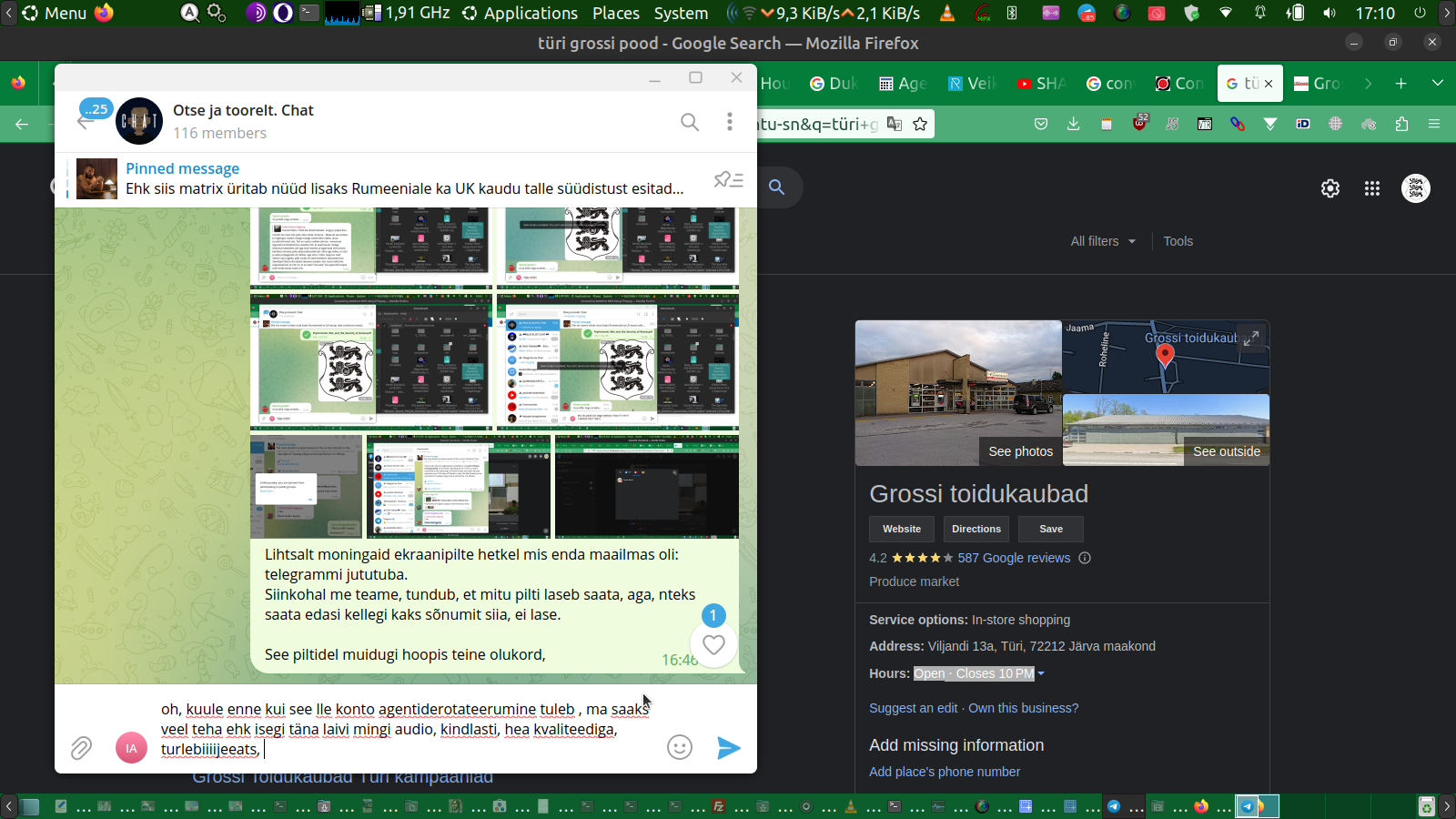React with the heart button on the message
1456x819 pixels.
(714, 644)
